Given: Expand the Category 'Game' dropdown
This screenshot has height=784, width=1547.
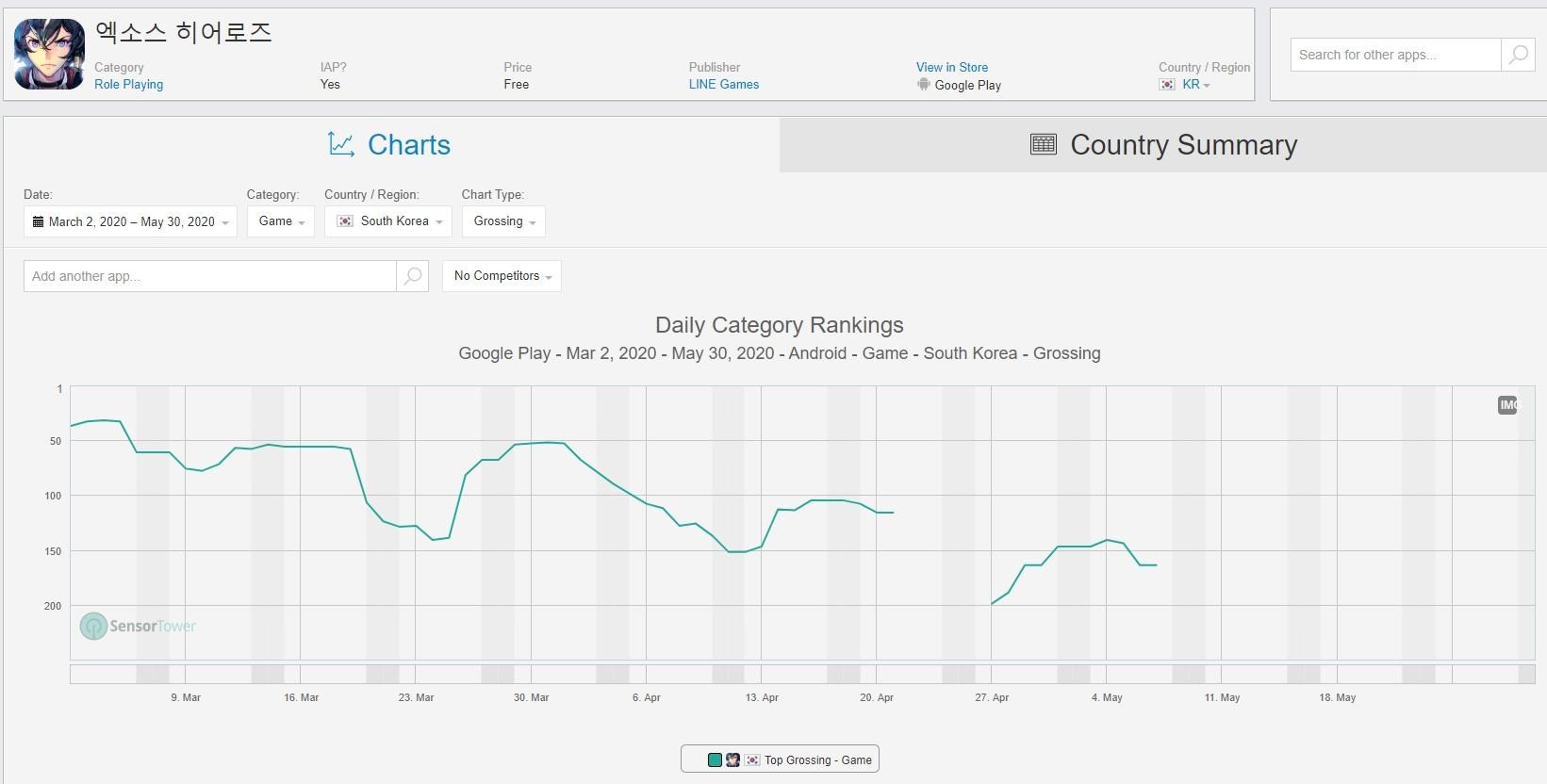Looking at the screenshot, I should (x=281, y=221).
